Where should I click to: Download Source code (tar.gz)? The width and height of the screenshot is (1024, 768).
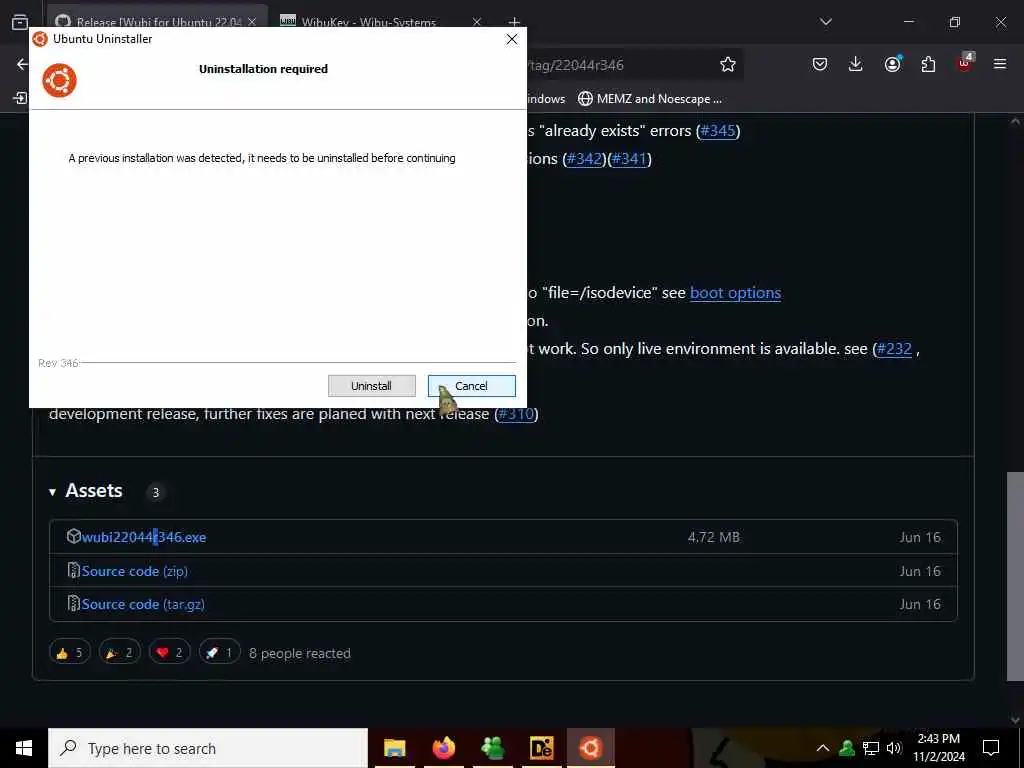[x=143, y=604]
